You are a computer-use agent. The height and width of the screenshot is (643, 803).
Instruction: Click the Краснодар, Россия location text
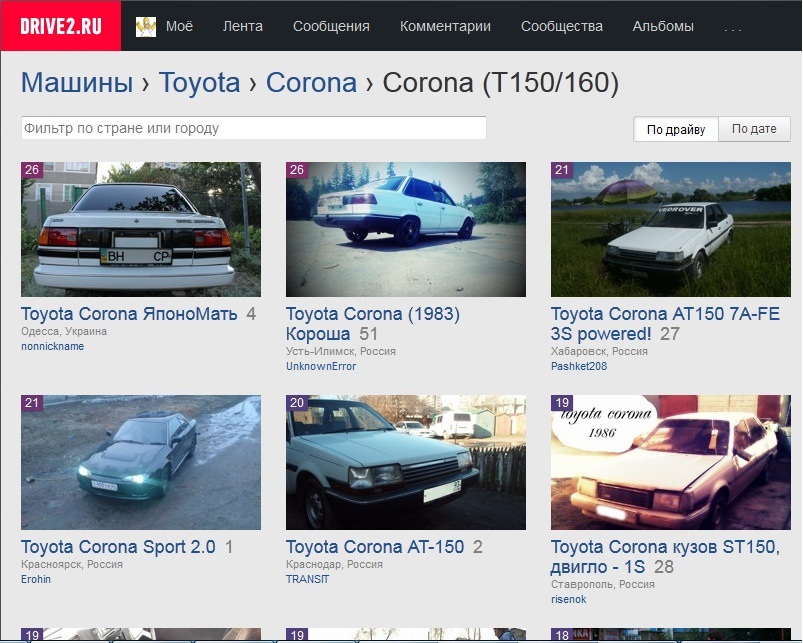[x=334, y=564]
